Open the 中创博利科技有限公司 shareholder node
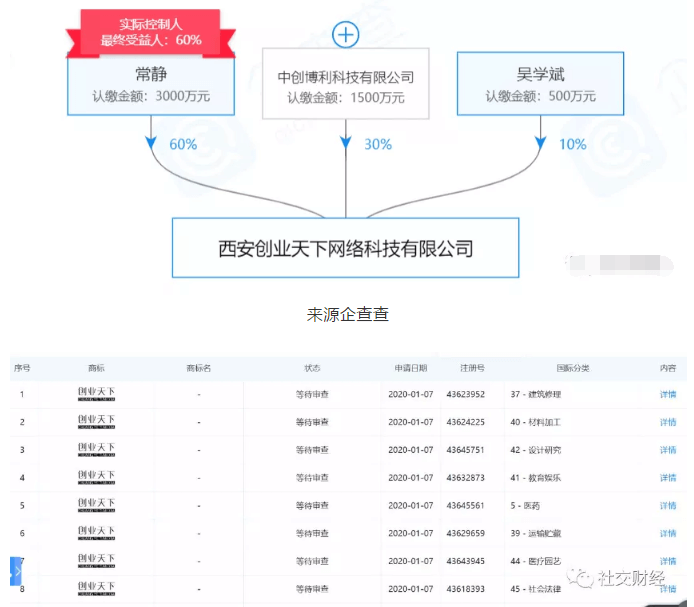Screen dimensions: 694x607 [345, 86]
